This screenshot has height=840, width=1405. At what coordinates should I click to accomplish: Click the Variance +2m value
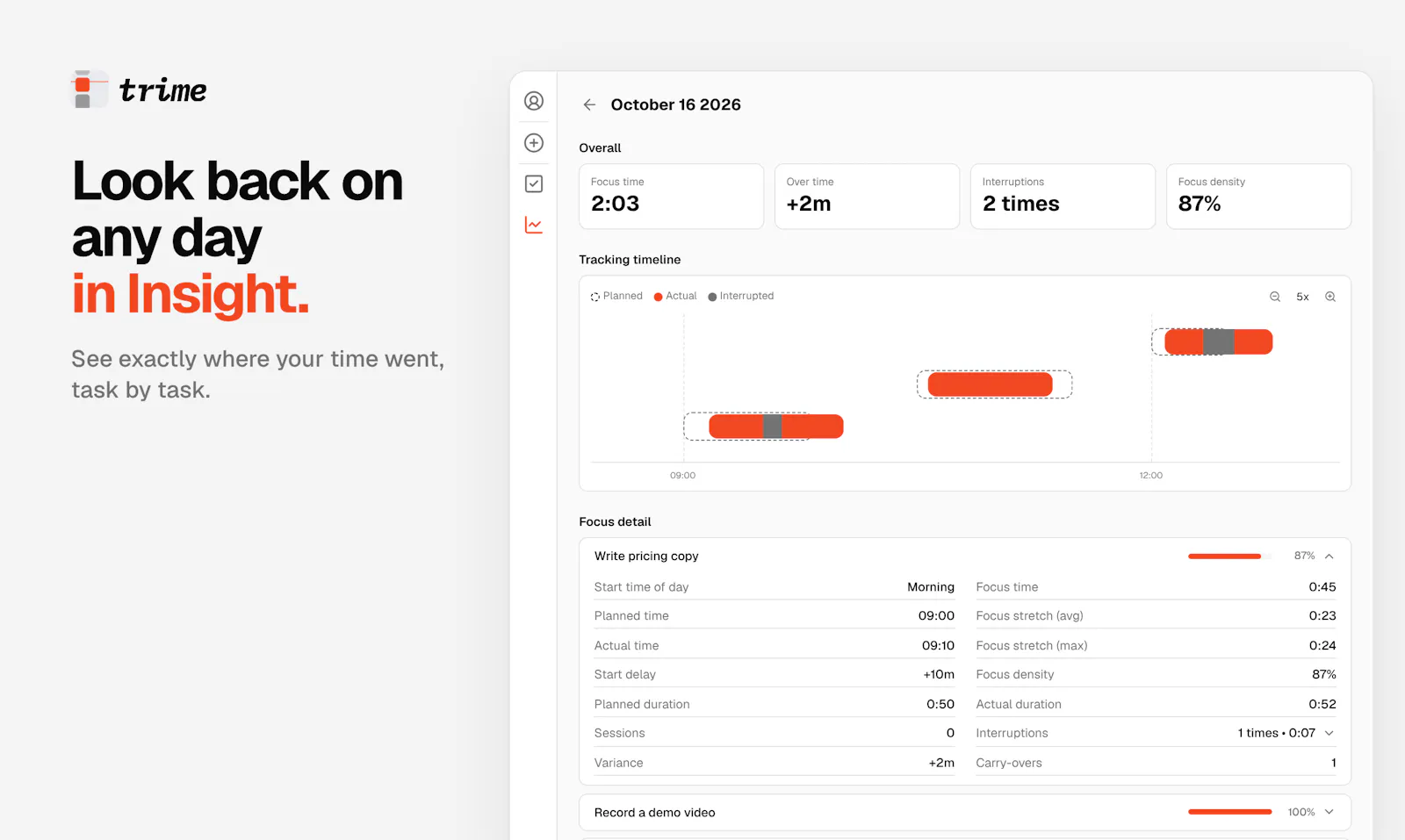(x=941, y=763)
